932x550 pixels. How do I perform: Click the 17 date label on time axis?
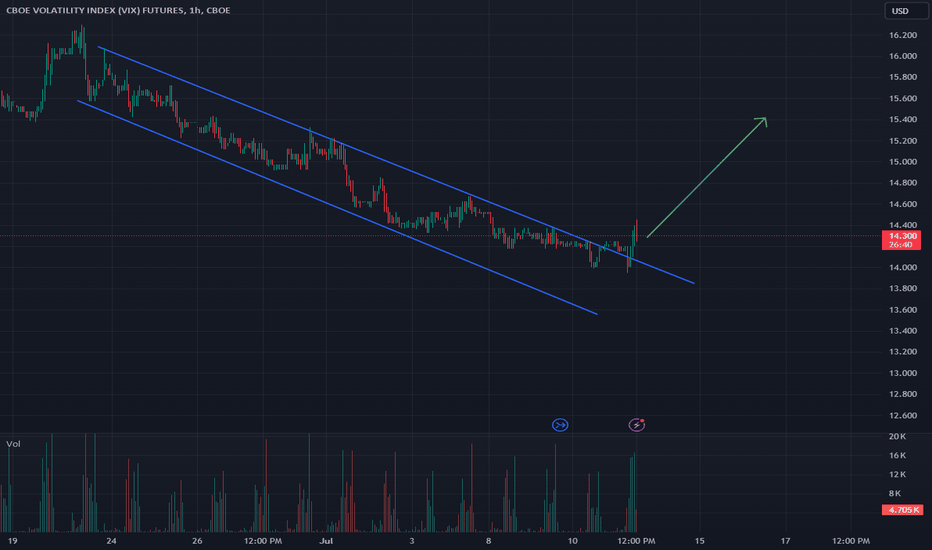[x=785, y=540]
